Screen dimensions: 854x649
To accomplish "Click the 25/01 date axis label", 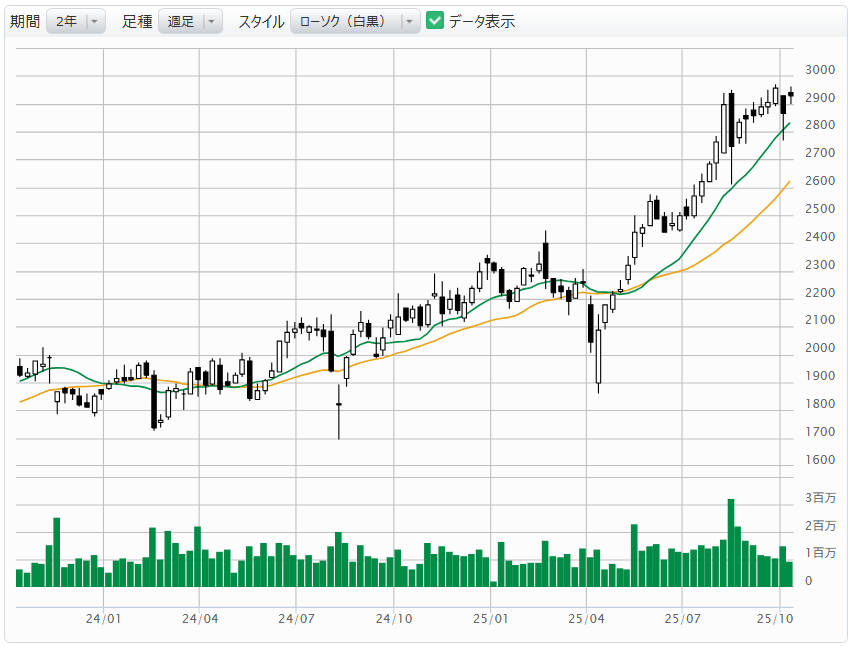I will pyautogui.click(x=490, y=619).
